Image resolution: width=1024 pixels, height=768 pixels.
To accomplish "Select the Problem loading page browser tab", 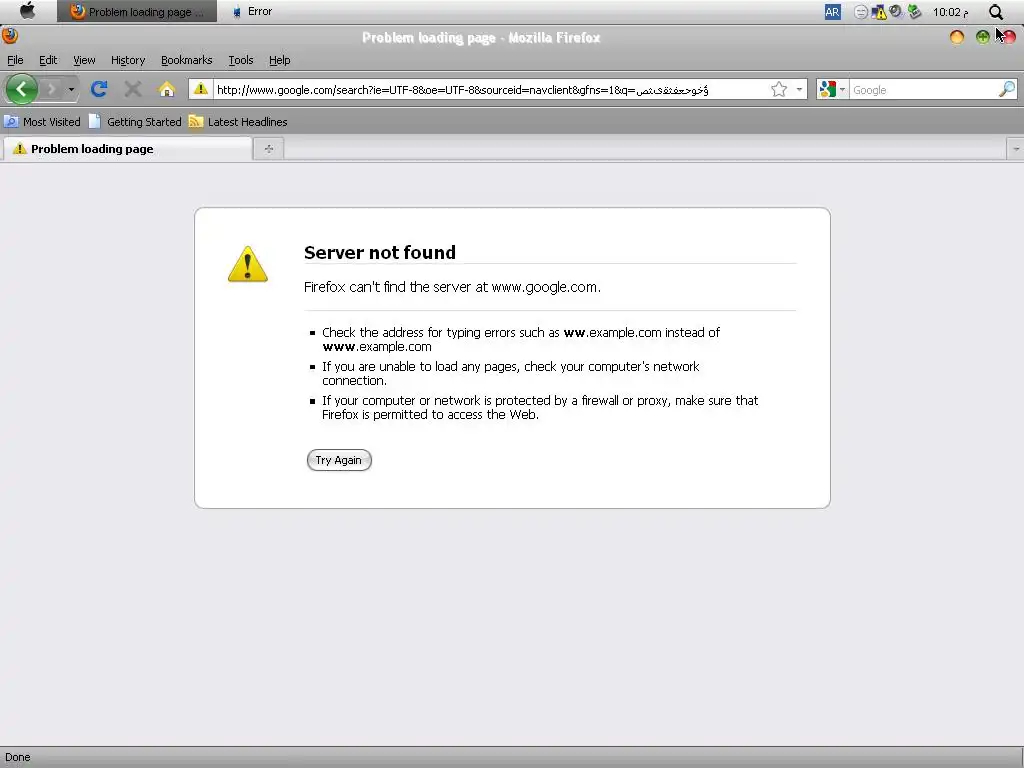I will click(x=128, y=149).
